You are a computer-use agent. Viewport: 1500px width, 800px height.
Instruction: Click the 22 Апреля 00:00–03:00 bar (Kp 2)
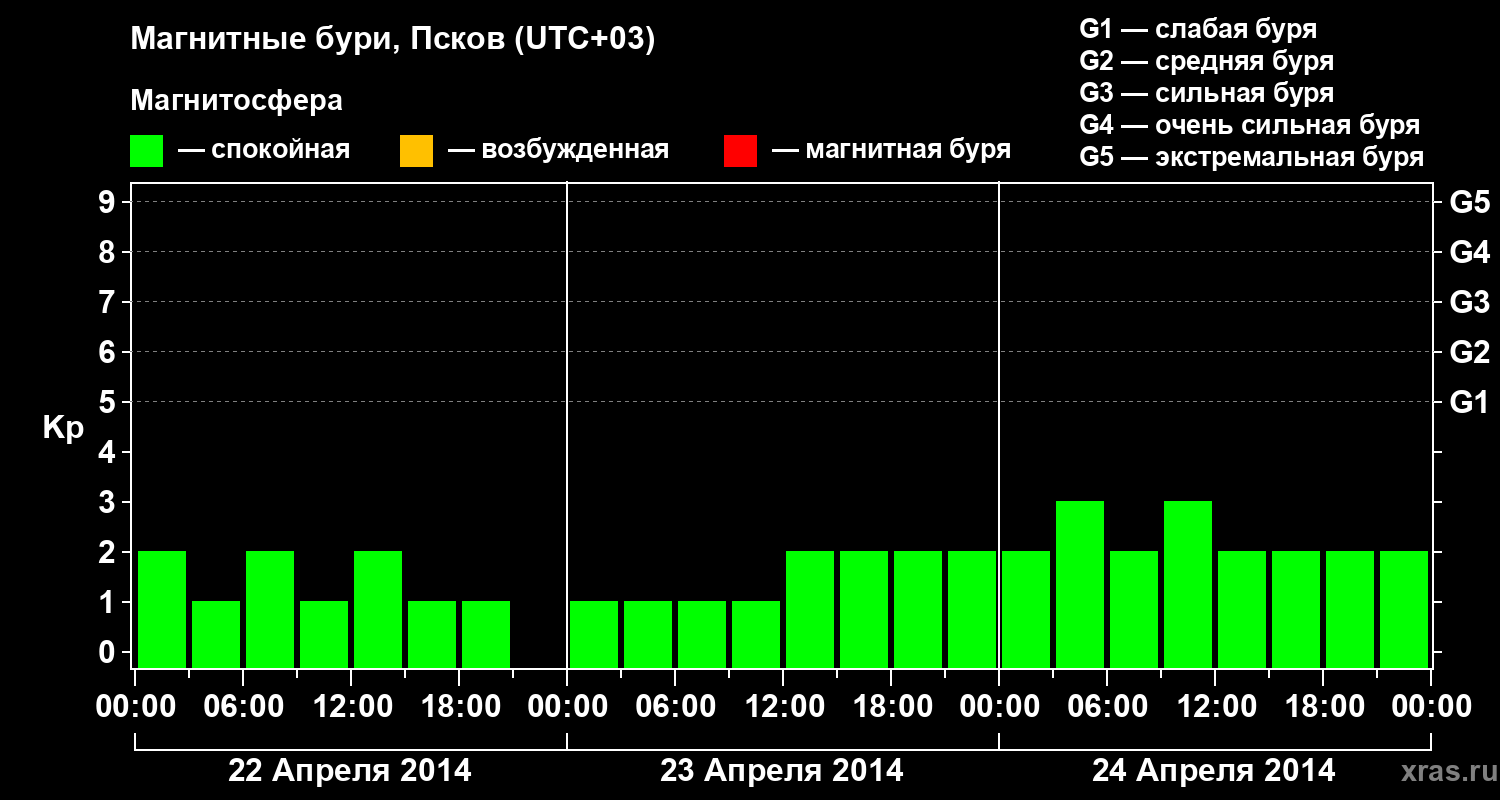coord(162,609)
